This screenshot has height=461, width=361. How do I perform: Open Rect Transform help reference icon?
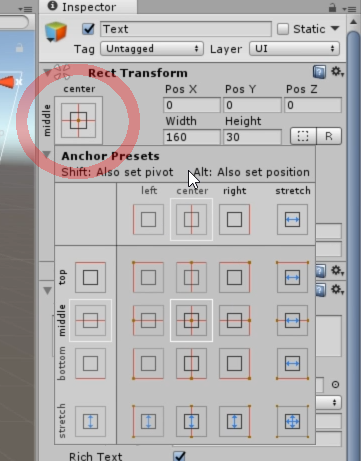319,72
